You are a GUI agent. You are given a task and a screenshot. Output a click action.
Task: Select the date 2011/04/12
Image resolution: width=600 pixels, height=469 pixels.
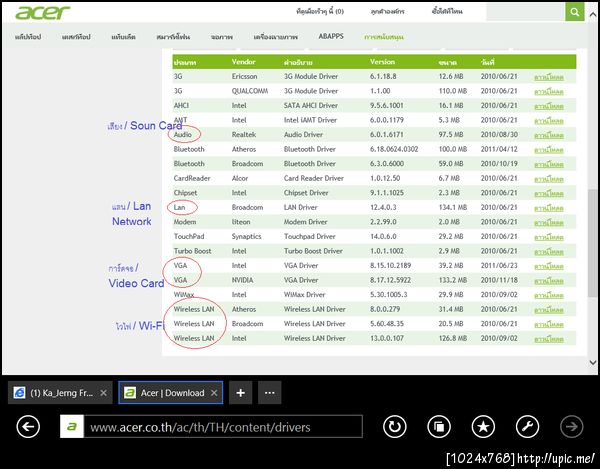[x=499, y=149]
